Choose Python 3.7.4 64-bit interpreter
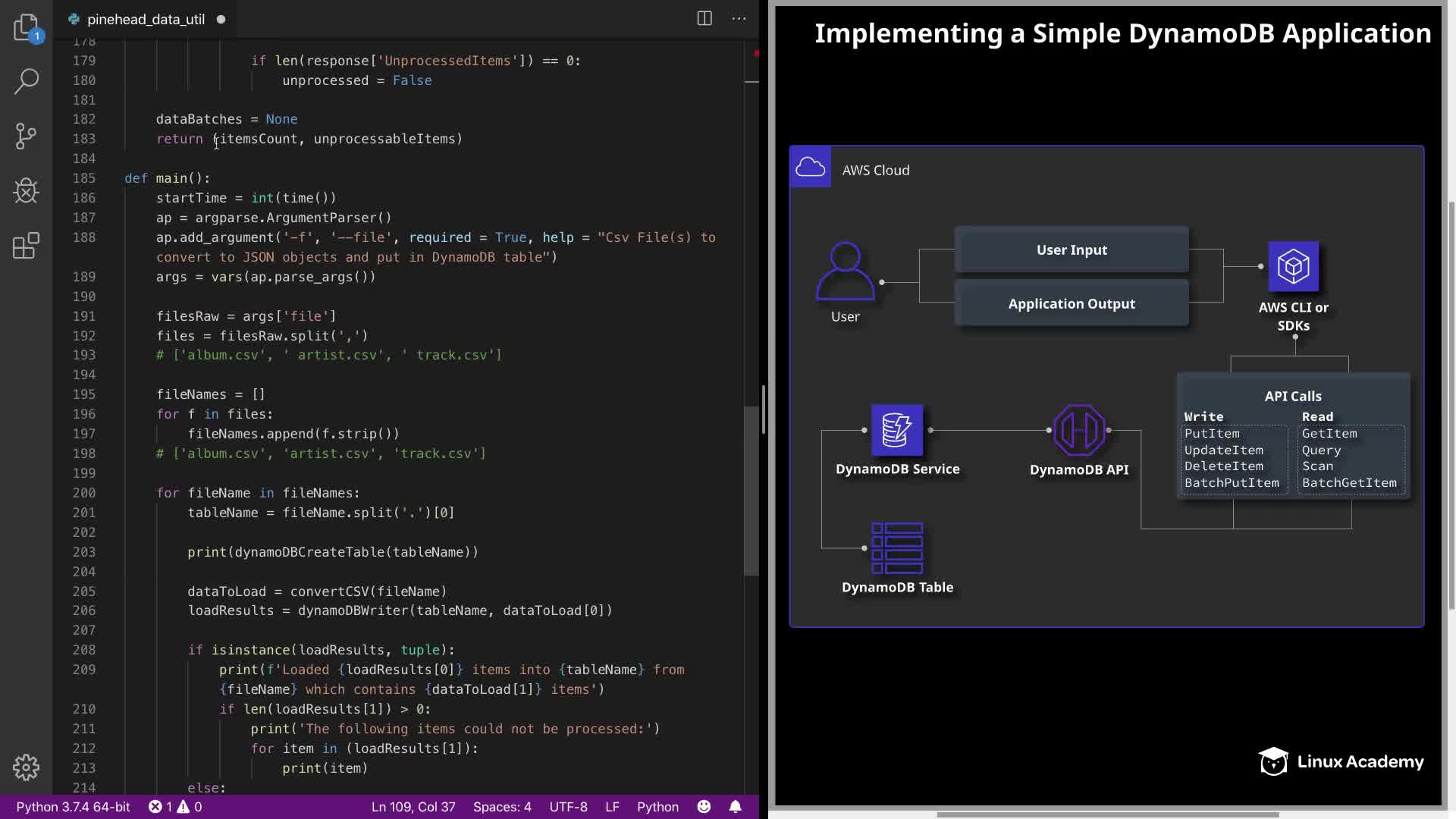This screenshot has height=819, width=1456. tap(73, 807)
